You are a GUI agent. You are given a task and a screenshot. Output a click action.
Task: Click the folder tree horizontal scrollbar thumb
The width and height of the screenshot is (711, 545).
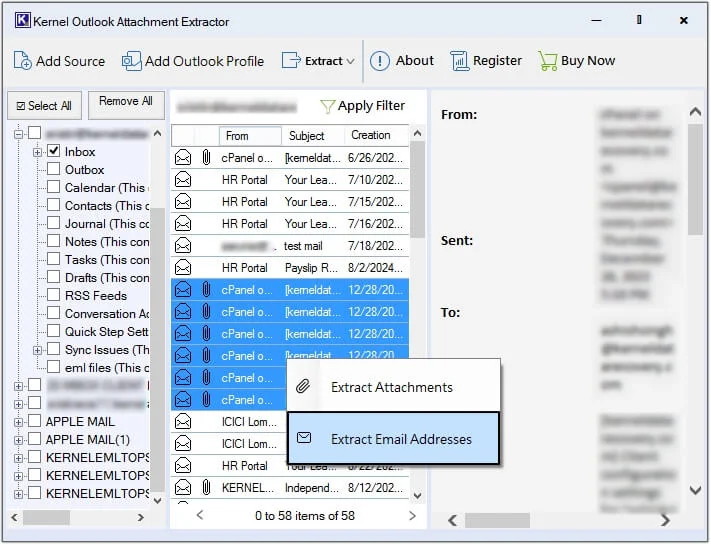pyautogui.click(x=47, y=517)
